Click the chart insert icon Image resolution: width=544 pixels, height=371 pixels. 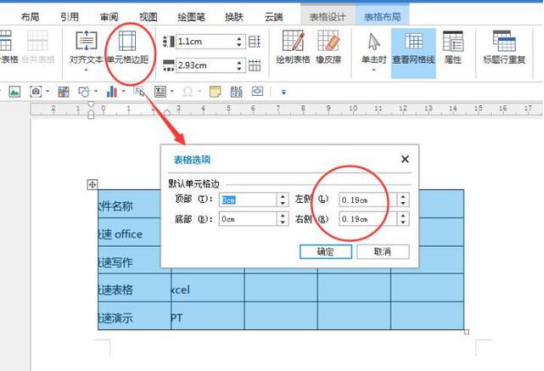[x=111, y=92]
